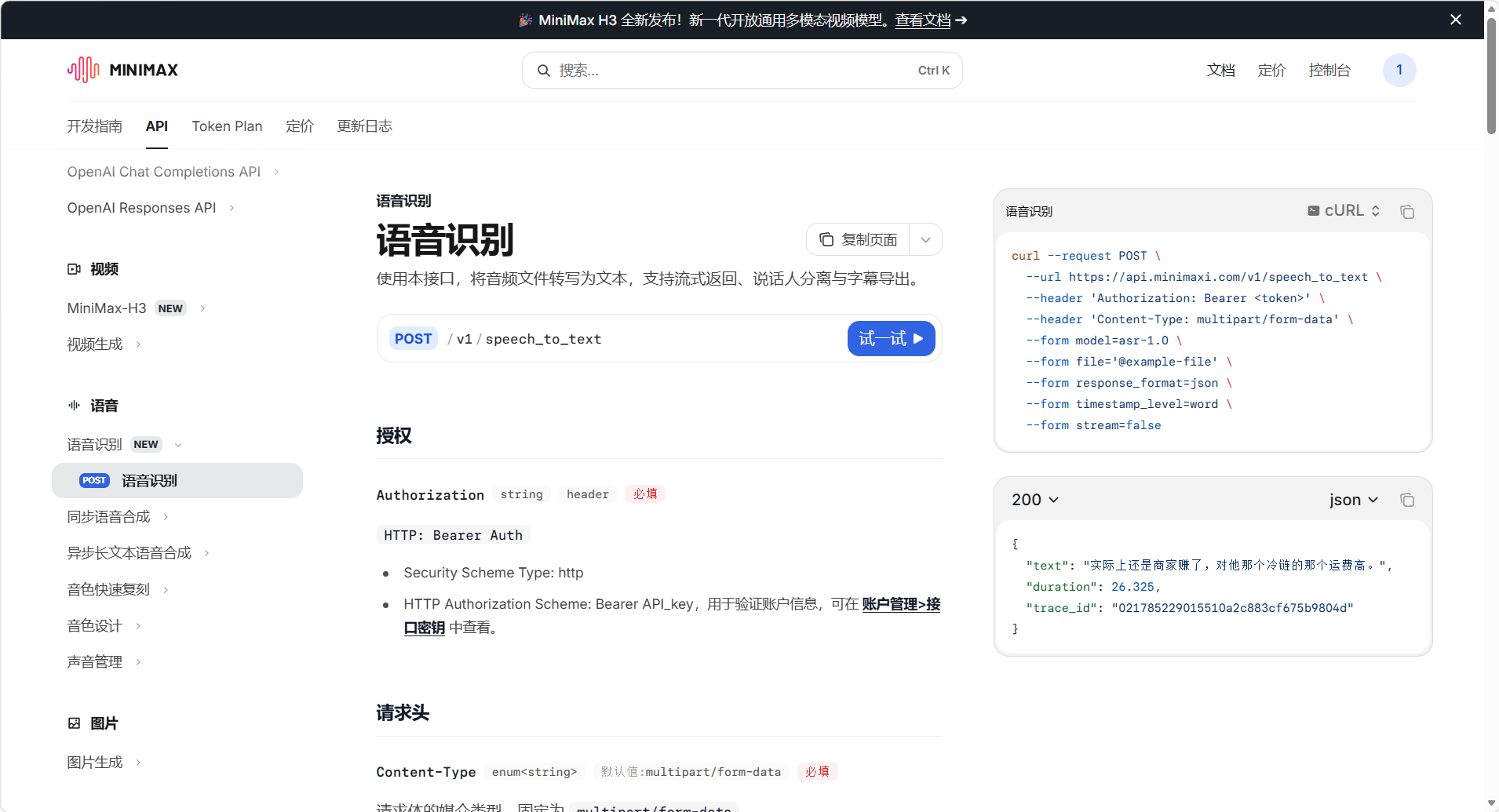Click the HTTP: Bearer Auth code label

[x=454, y=535]
